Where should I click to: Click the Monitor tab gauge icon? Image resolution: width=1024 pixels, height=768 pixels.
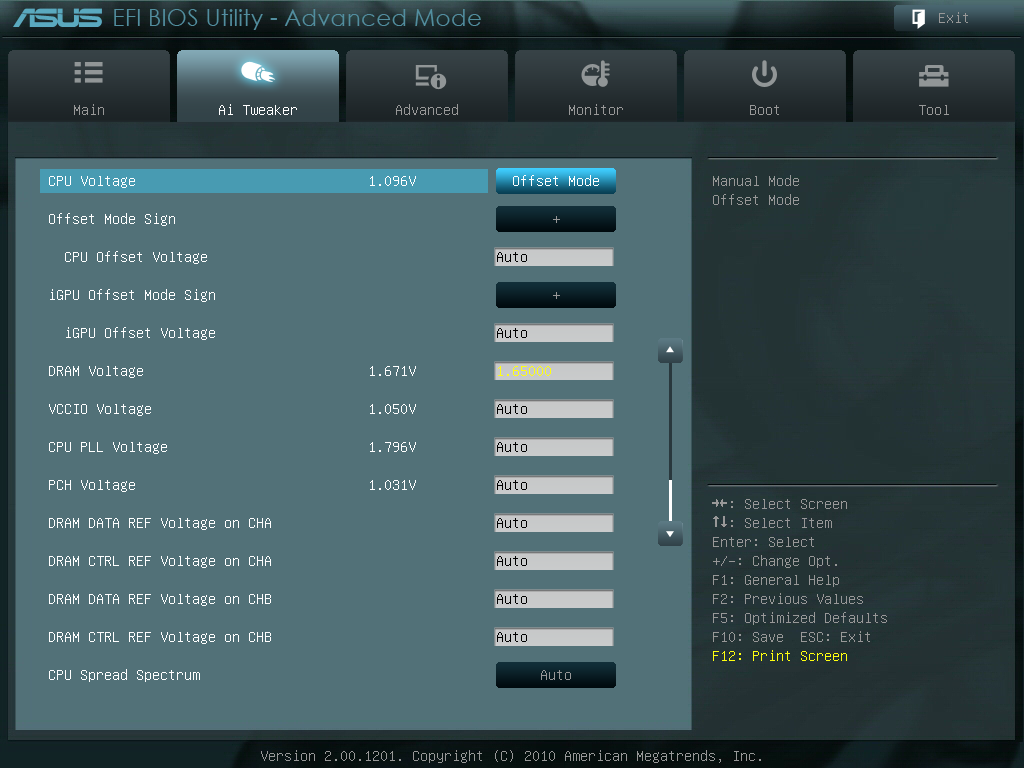pyautogui.click(x=596, y=74)
